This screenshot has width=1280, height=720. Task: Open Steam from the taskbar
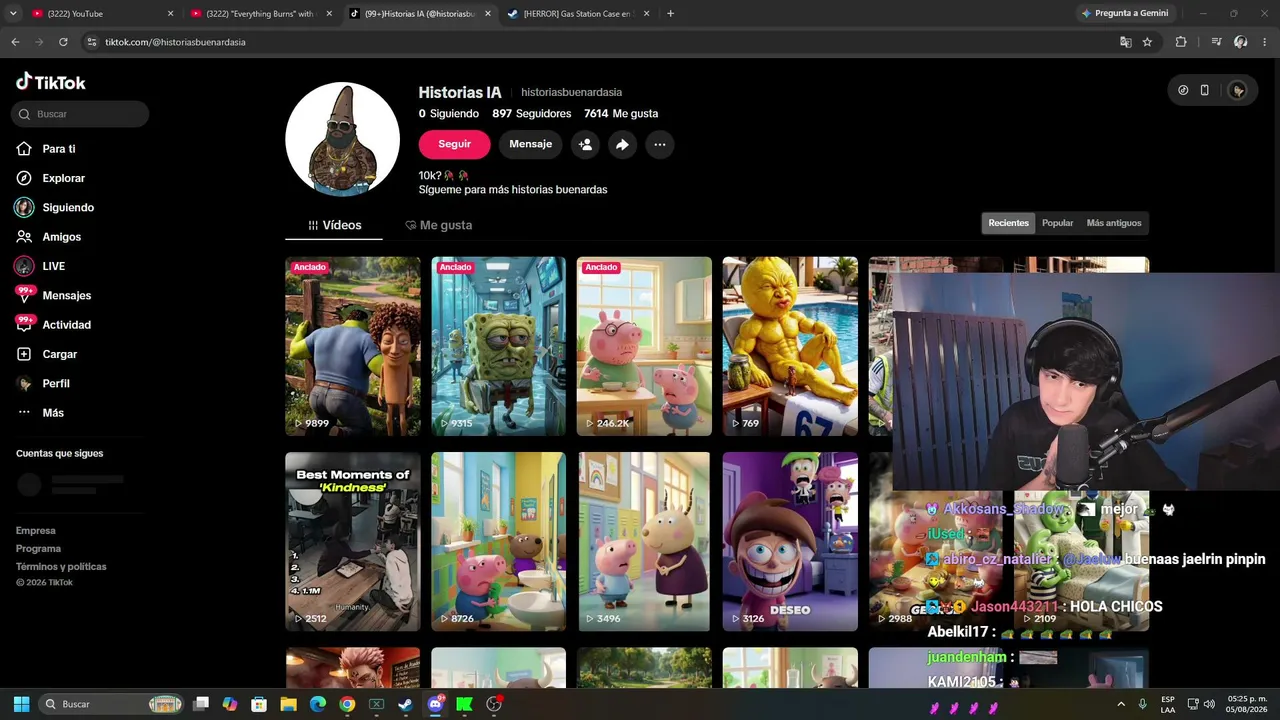[405, 704]
